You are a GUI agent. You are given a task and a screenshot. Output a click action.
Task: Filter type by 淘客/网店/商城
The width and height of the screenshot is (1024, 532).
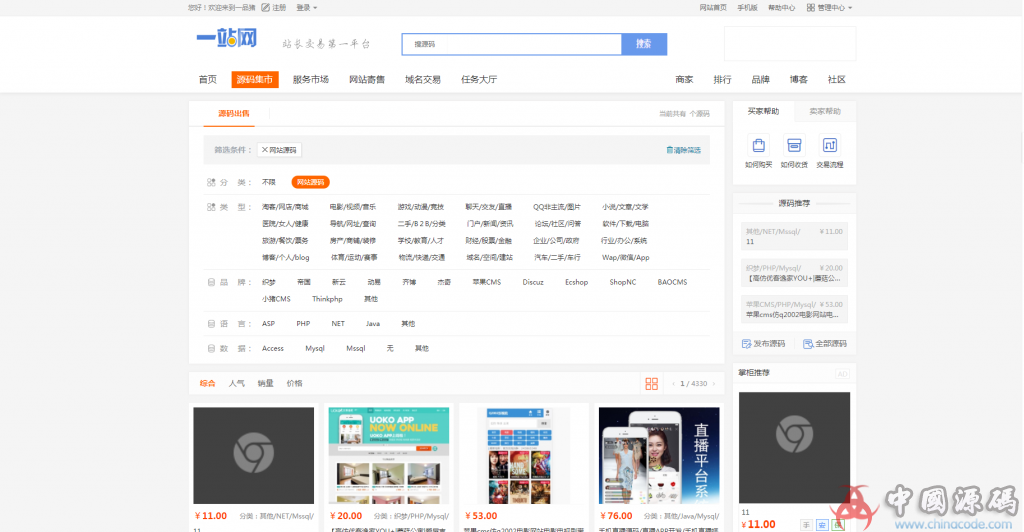pos(285,207)
